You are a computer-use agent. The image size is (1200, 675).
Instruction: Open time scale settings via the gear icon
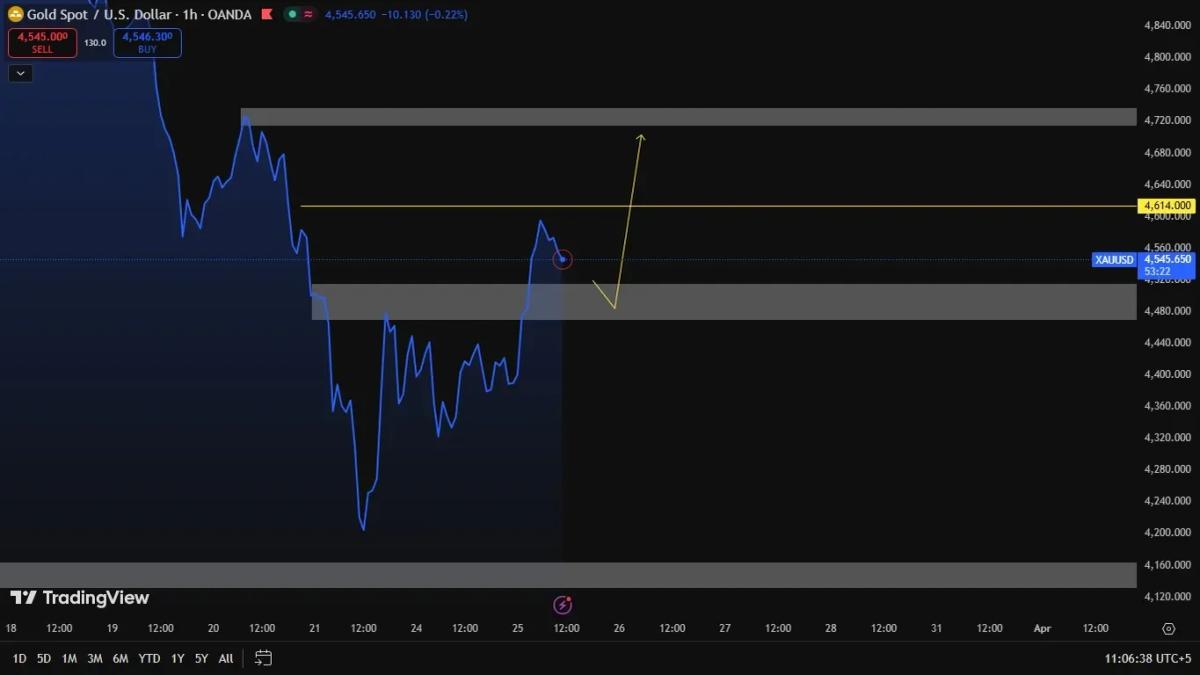(1168, 628)
